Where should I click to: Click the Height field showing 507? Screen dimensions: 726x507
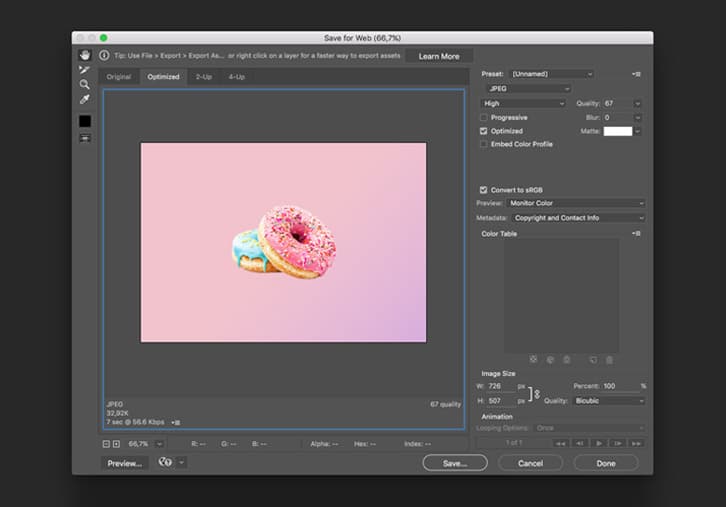pyautogui.click(x=501, y=401)
